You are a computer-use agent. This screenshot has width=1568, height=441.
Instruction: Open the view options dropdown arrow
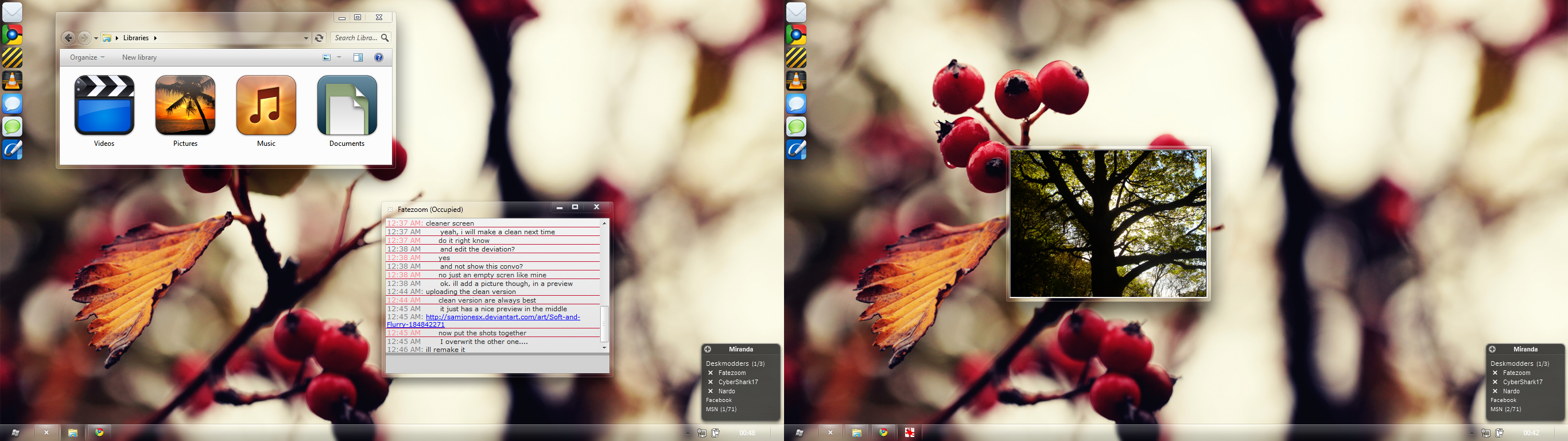tap(339, 57)
